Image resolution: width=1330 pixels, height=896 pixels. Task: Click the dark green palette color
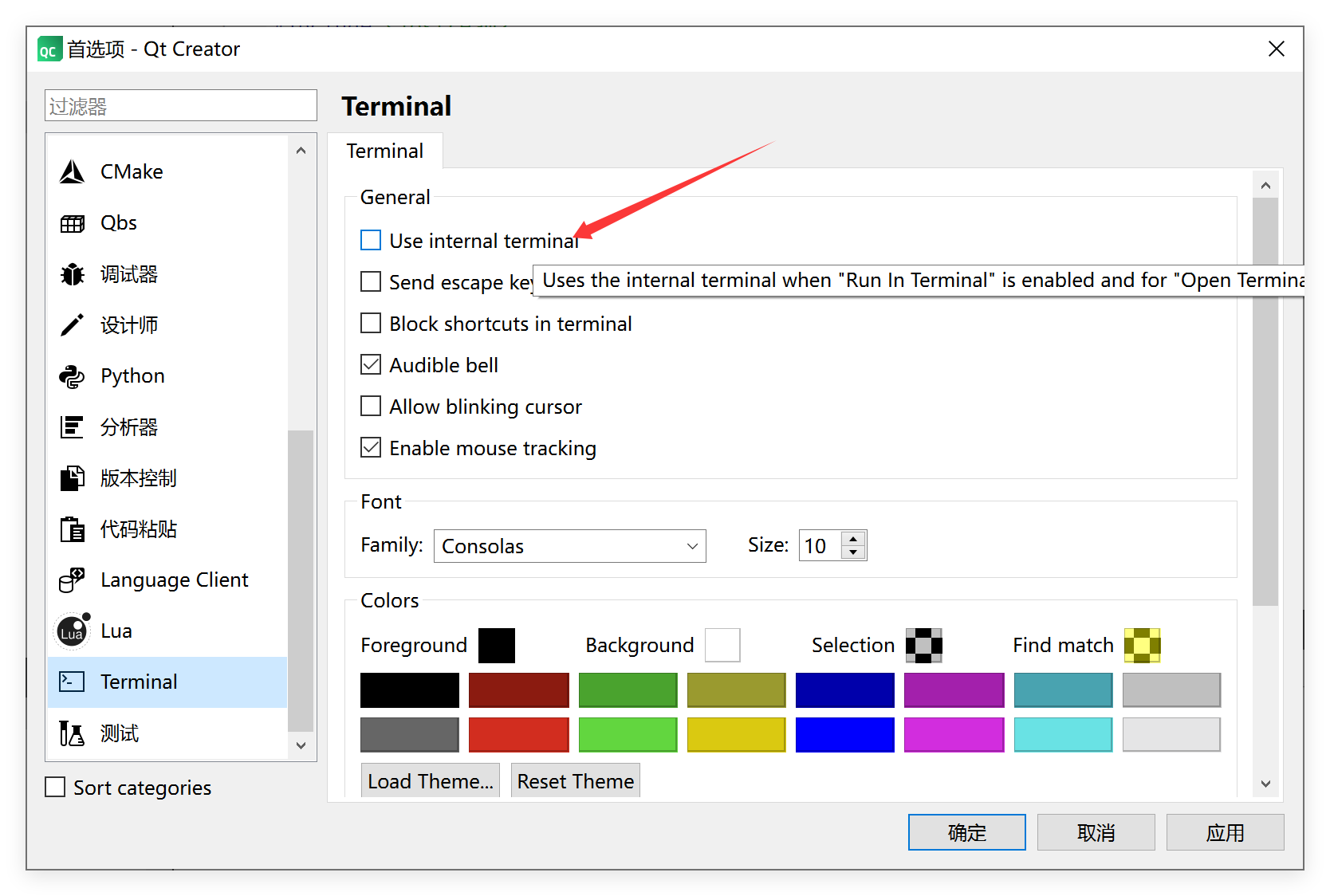[x=628, y=690]
